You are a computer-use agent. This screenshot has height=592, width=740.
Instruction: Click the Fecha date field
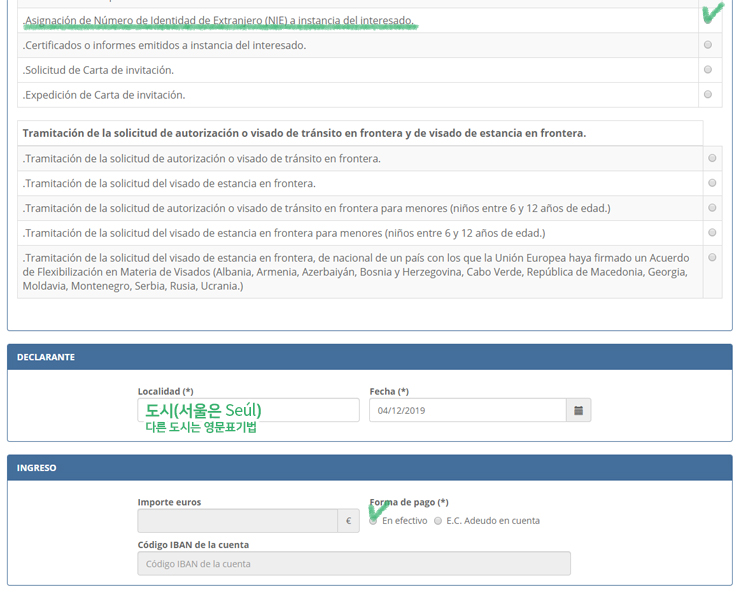pos(468,410)
